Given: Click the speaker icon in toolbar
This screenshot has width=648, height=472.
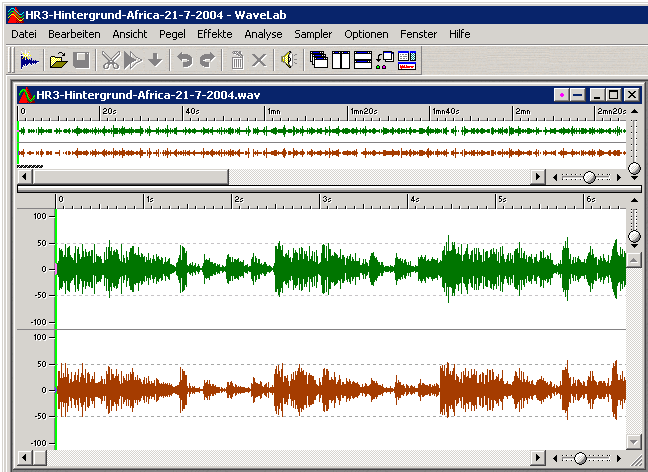Looking at the screenshot, I should (x=288, y=60).
